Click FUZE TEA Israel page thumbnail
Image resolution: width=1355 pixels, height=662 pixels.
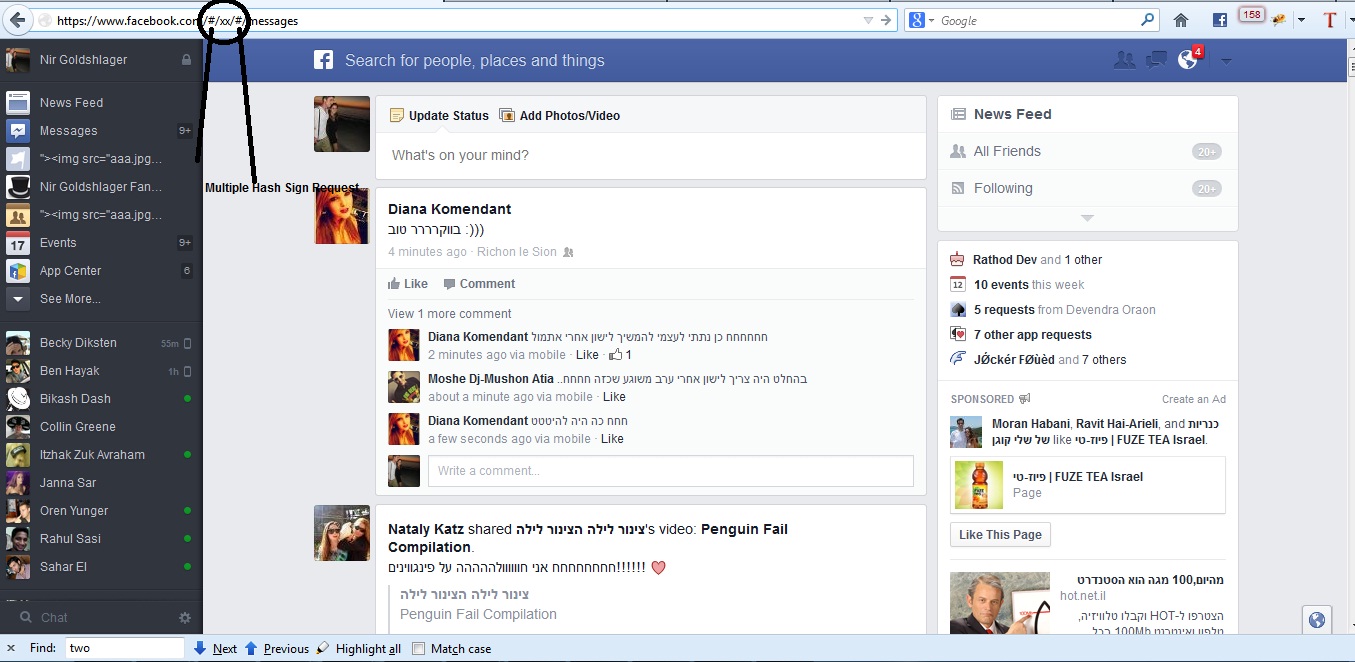click(x=979, y=485)
